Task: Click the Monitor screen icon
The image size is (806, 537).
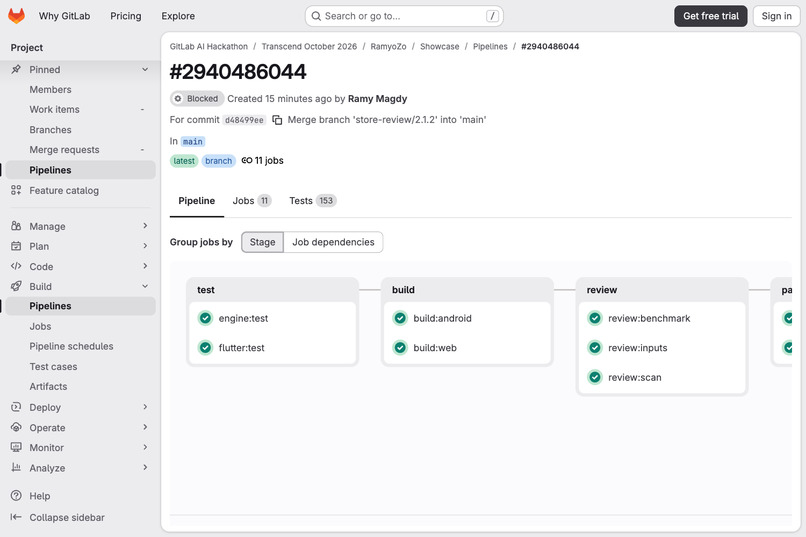Action: point(16,447)
